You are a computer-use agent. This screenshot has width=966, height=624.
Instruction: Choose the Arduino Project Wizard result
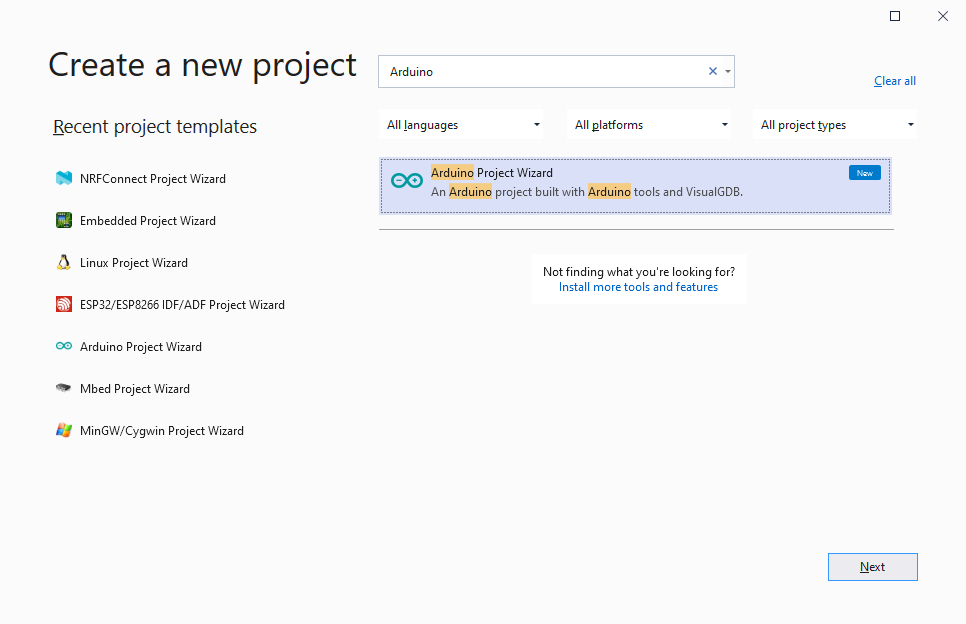[635, 185]
